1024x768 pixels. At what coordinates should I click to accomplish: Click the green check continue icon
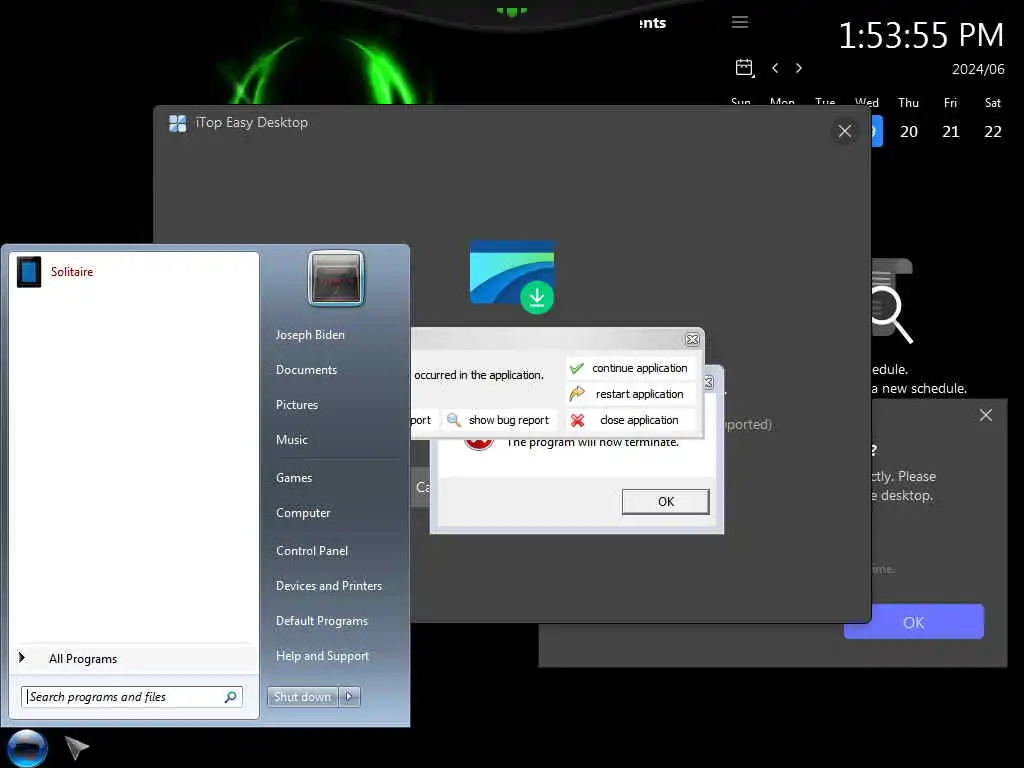pos(577,368)
